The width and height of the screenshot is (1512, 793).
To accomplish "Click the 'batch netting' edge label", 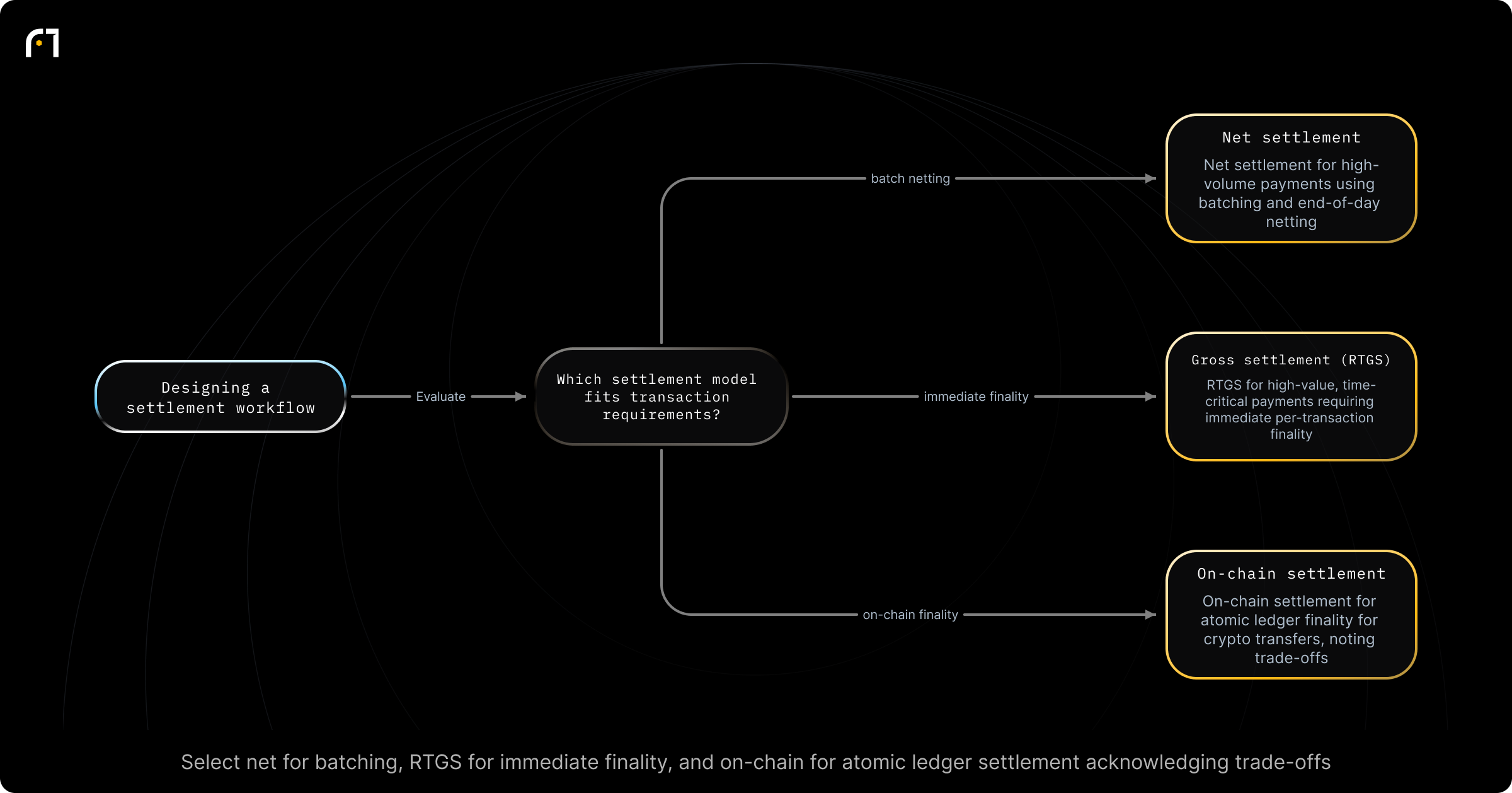I will [910, 178].
